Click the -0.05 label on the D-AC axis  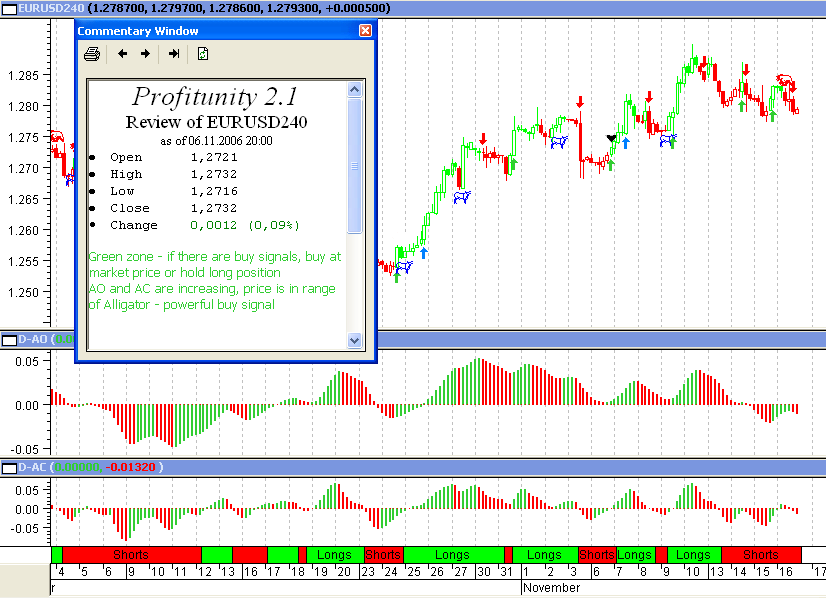pyautogui.click(x=24, y=528)
